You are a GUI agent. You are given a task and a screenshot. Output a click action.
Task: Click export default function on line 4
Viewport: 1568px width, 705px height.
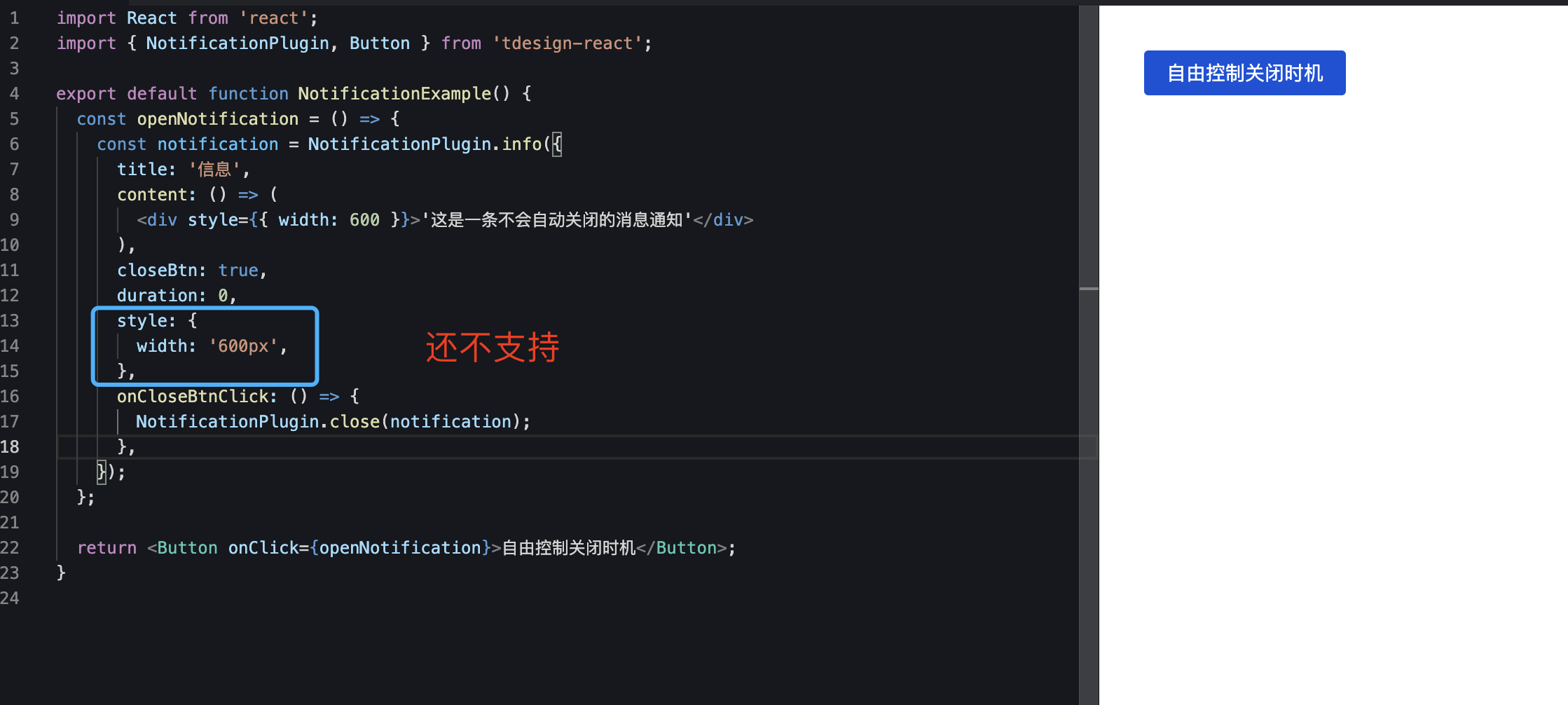click(x=172, y=93)
